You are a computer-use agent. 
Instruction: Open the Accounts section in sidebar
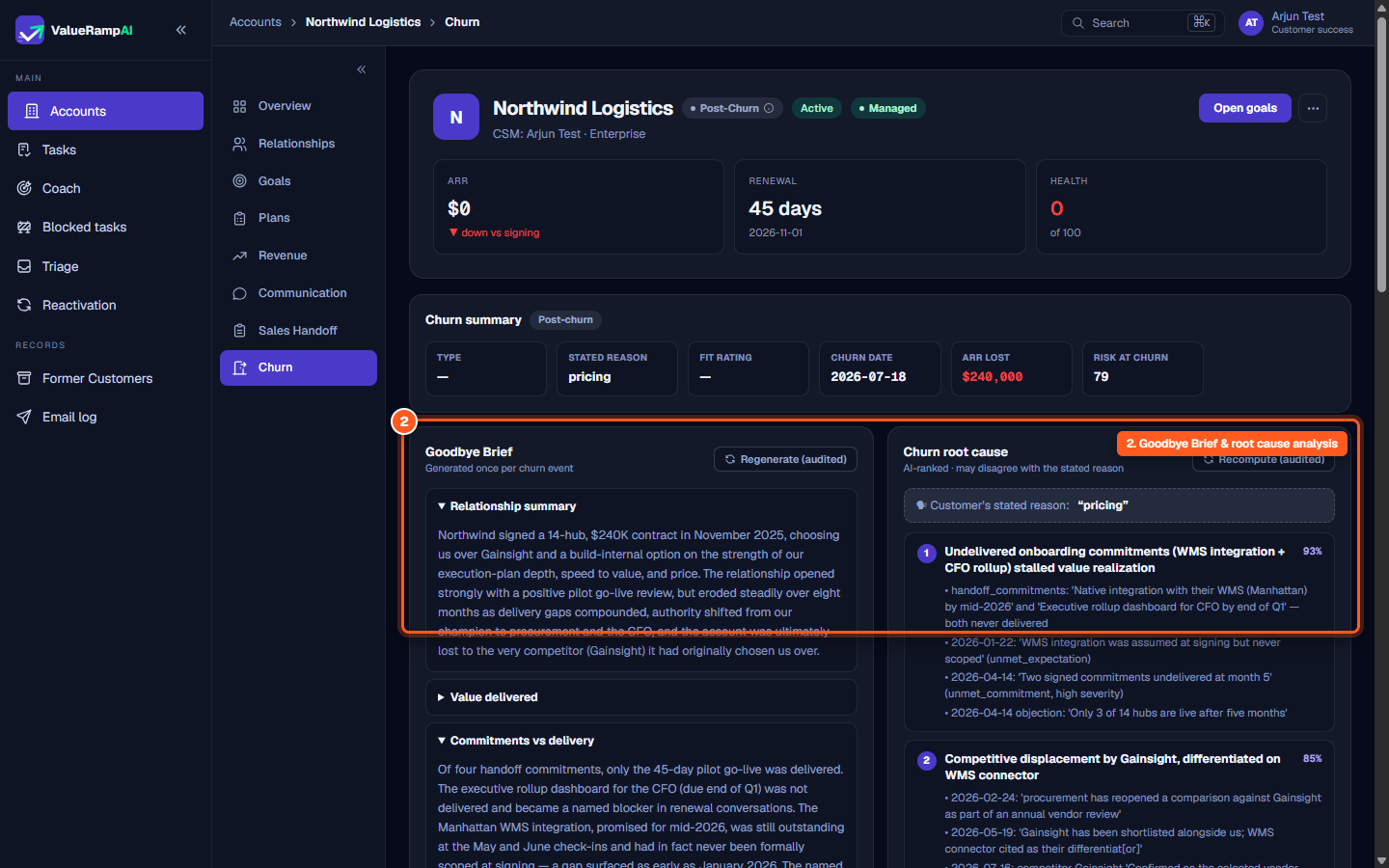[x=105, y=111]
